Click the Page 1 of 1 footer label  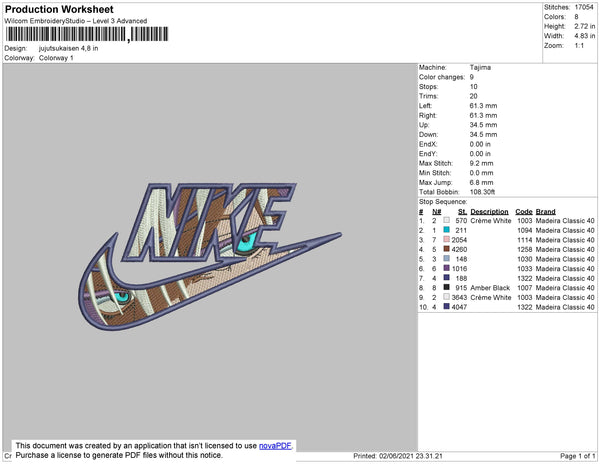click(x=577, y=456)
